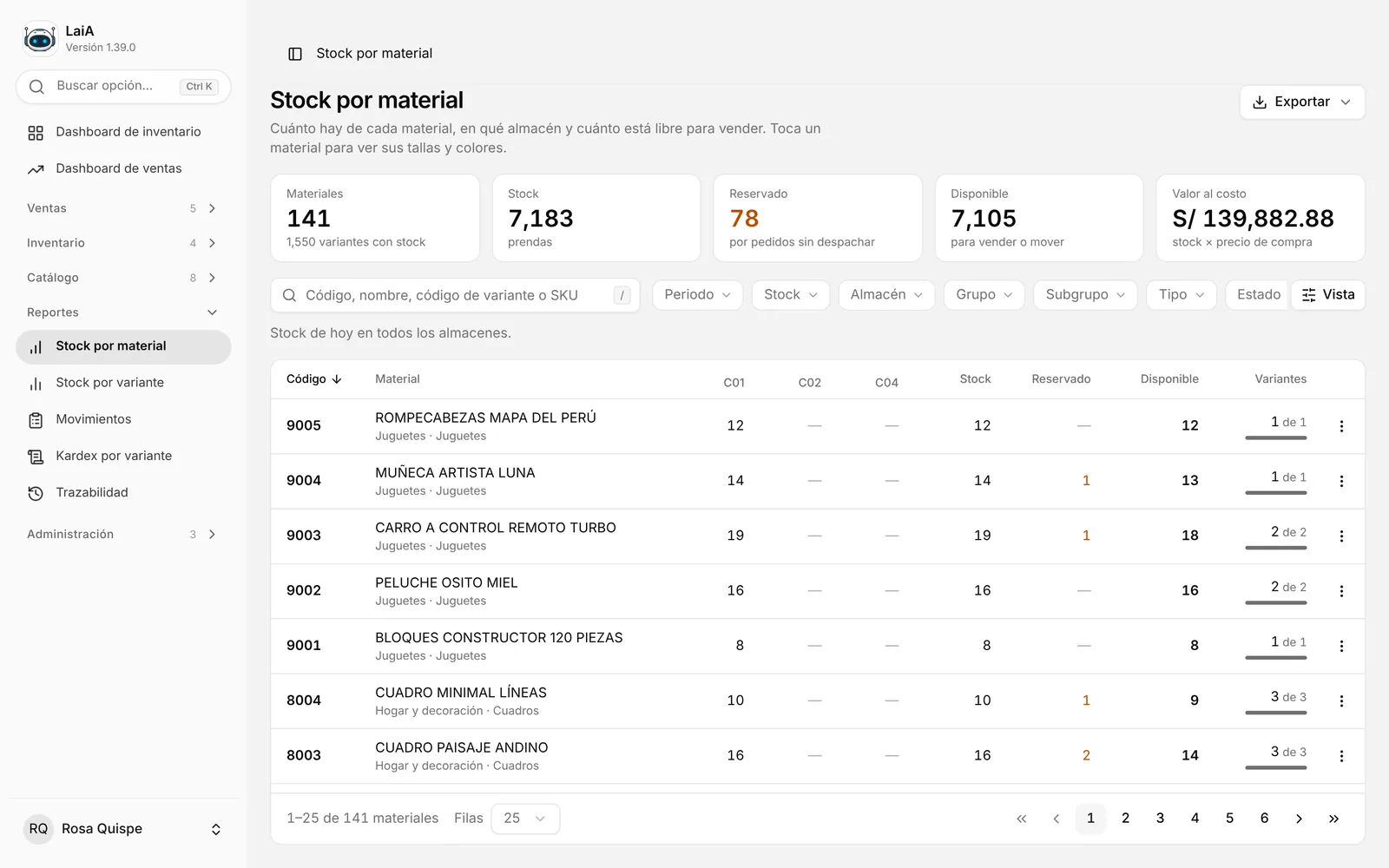Expand the Catálogo section
Viewport: 1389px width, 868px height.
(x=123, y=278)
